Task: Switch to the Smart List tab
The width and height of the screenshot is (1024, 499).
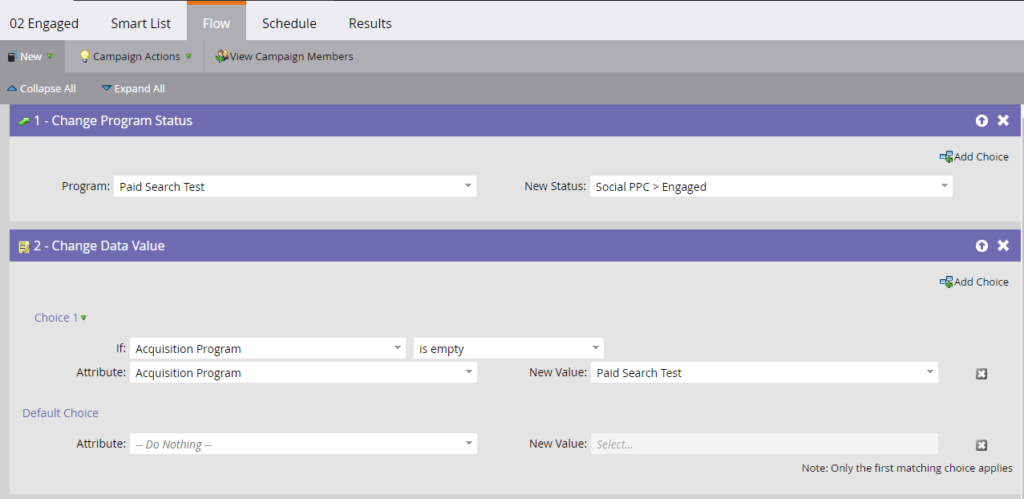Action: click(140, 24)
